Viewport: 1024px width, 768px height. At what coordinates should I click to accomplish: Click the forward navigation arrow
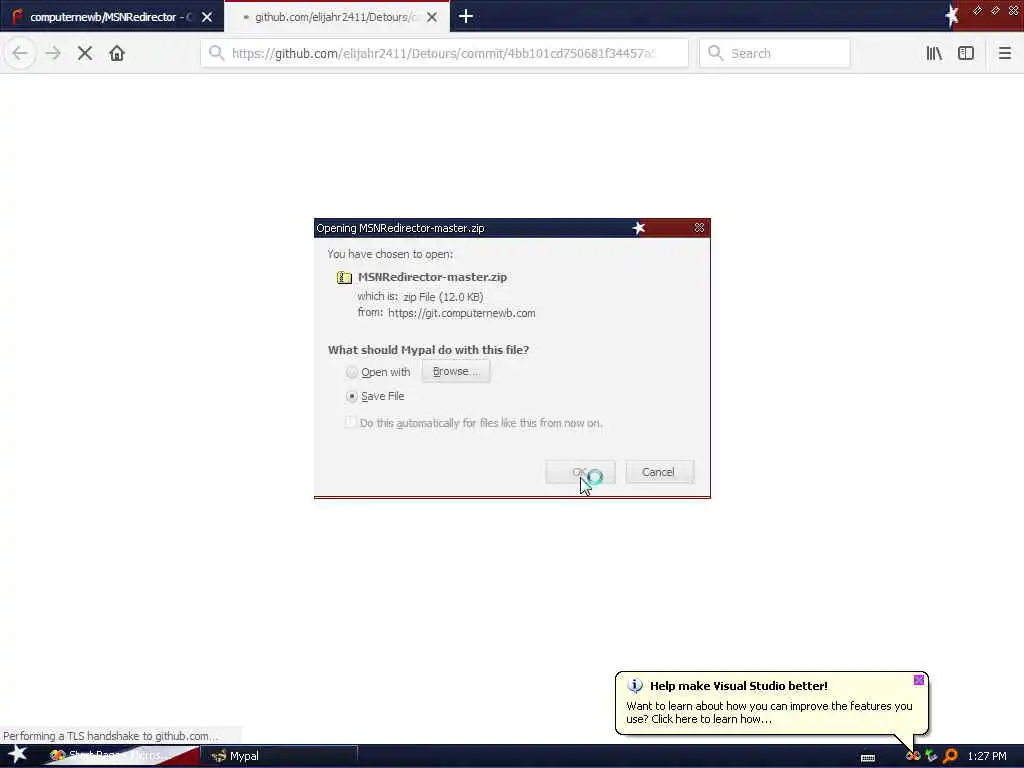[53, 53]
